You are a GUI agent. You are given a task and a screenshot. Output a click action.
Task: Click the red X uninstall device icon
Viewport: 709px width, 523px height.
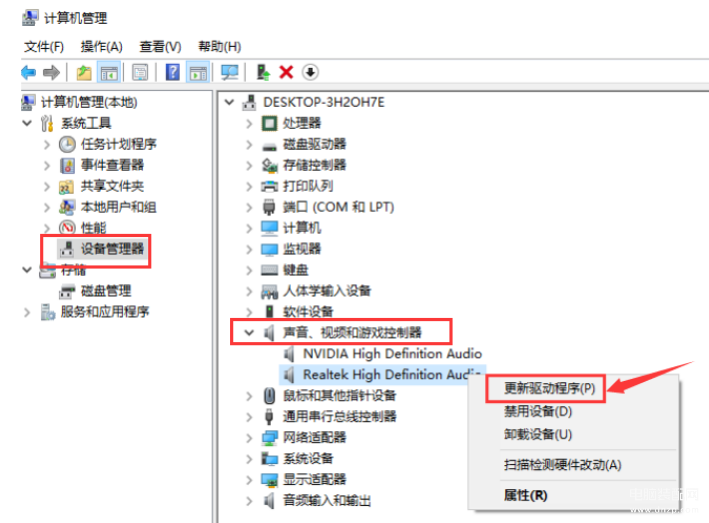(286, 72)
